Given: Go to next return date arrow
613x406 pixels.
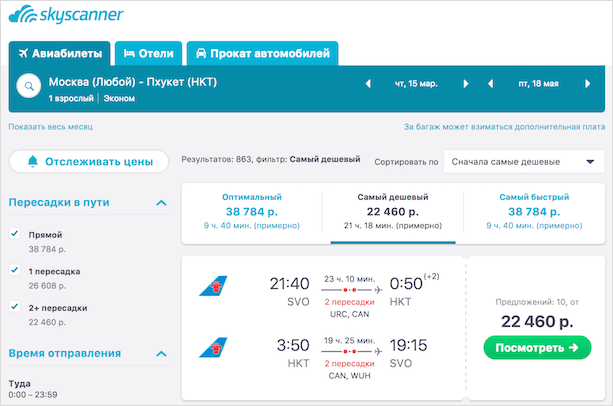Looking at the screenshot, I should 587,84.
